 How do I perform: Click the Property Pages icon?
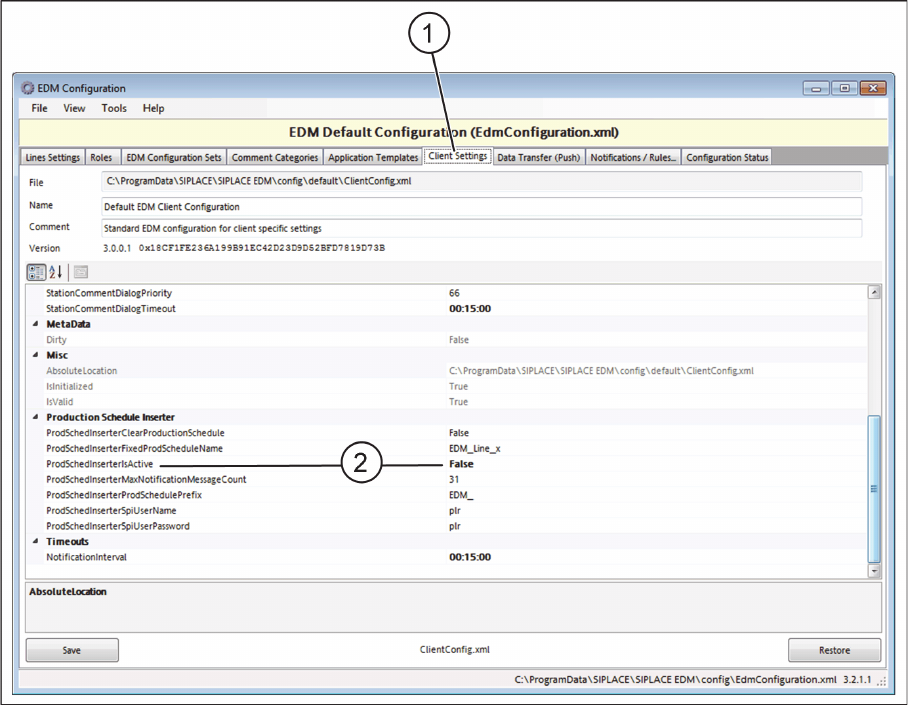tap(81, 272)
